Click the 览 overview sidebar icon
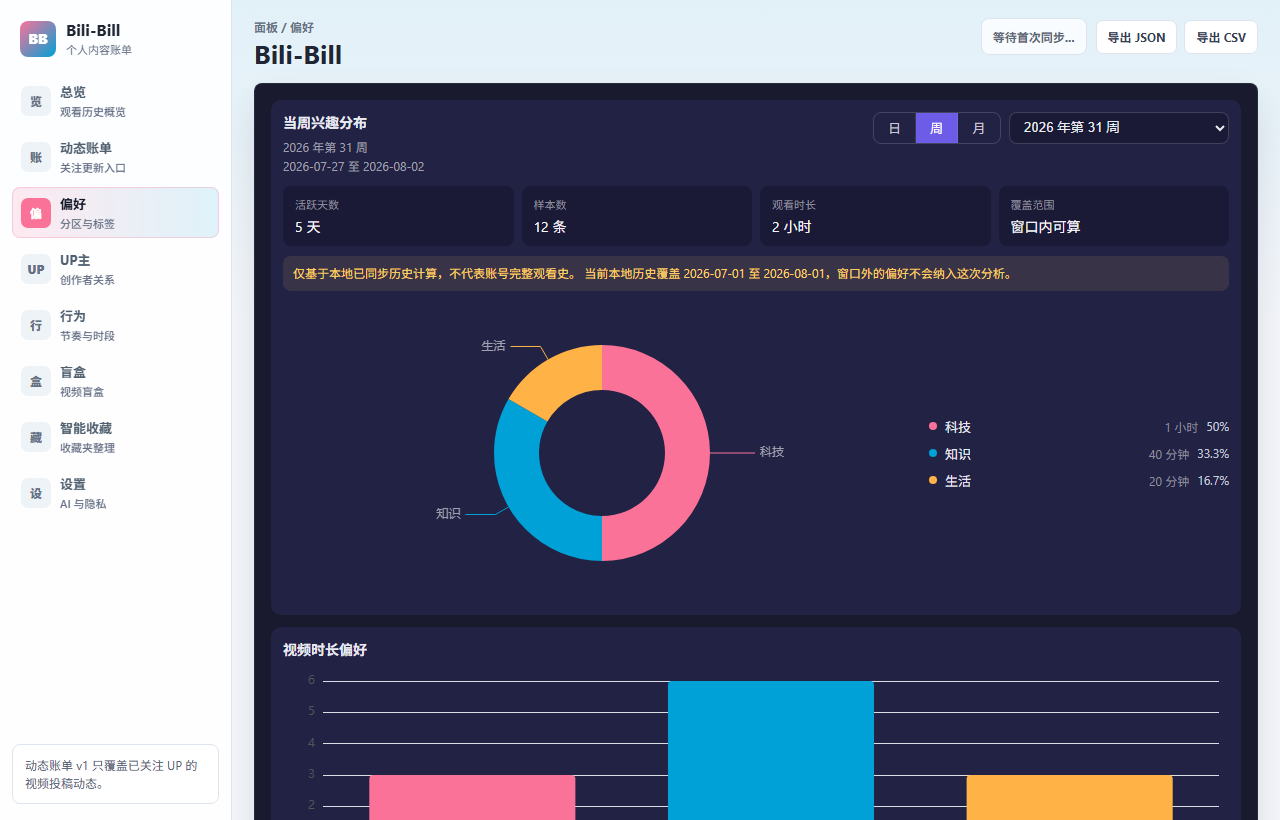 pyautogui.click(x=36, y=101)
